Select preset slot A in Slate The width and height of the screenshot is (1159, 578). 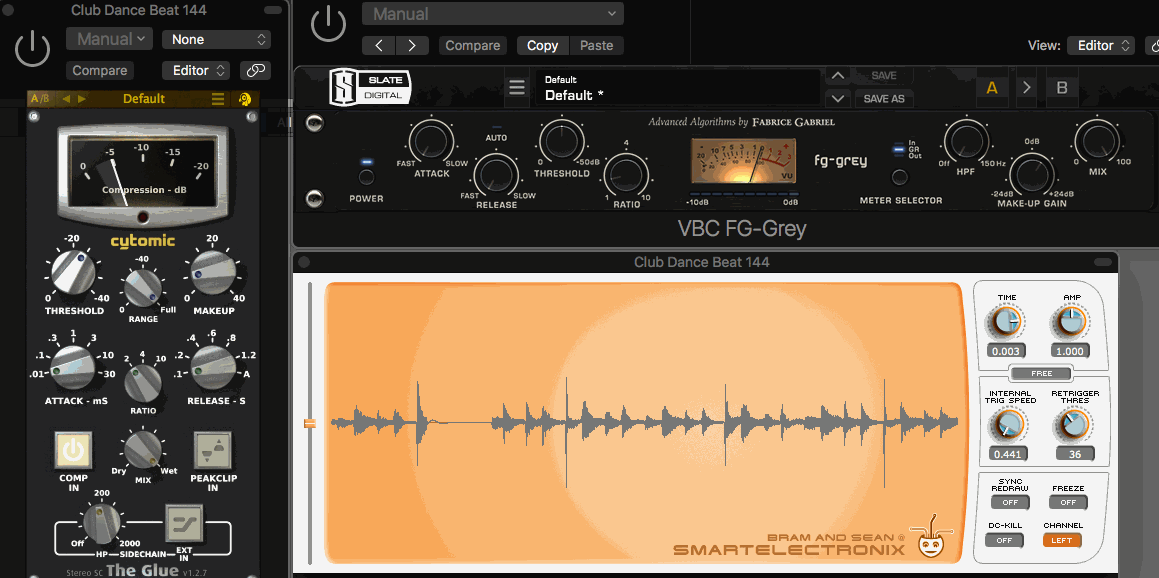(992, 87)
